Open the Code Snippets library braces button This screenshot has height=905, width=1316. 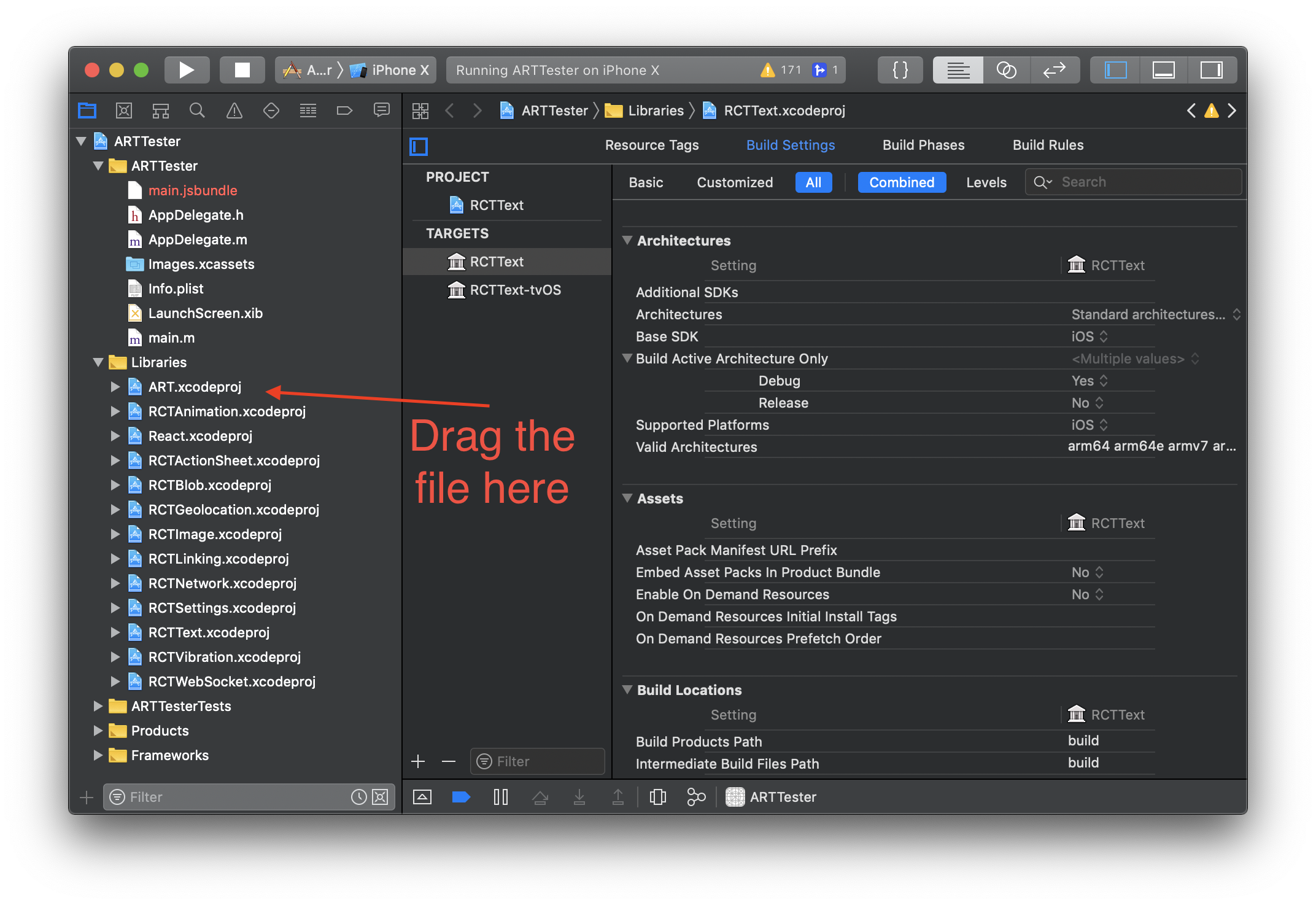(x=900, y=70)
